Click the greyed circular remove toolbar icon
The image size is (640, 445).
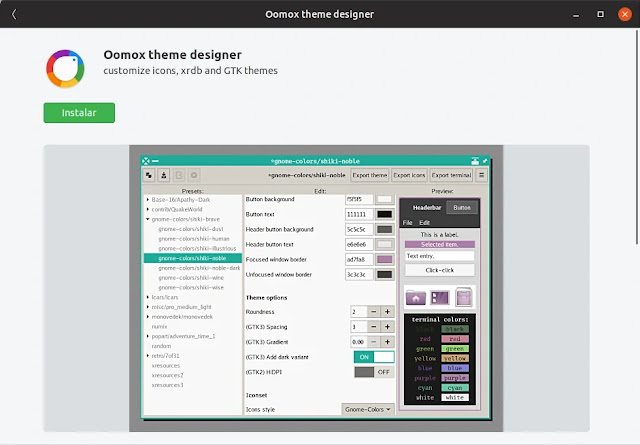(194, 175)
